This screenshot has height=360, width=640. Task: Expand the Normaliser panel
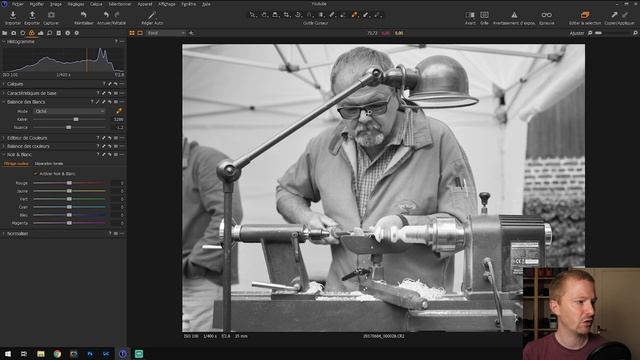[x=4, y=234]
